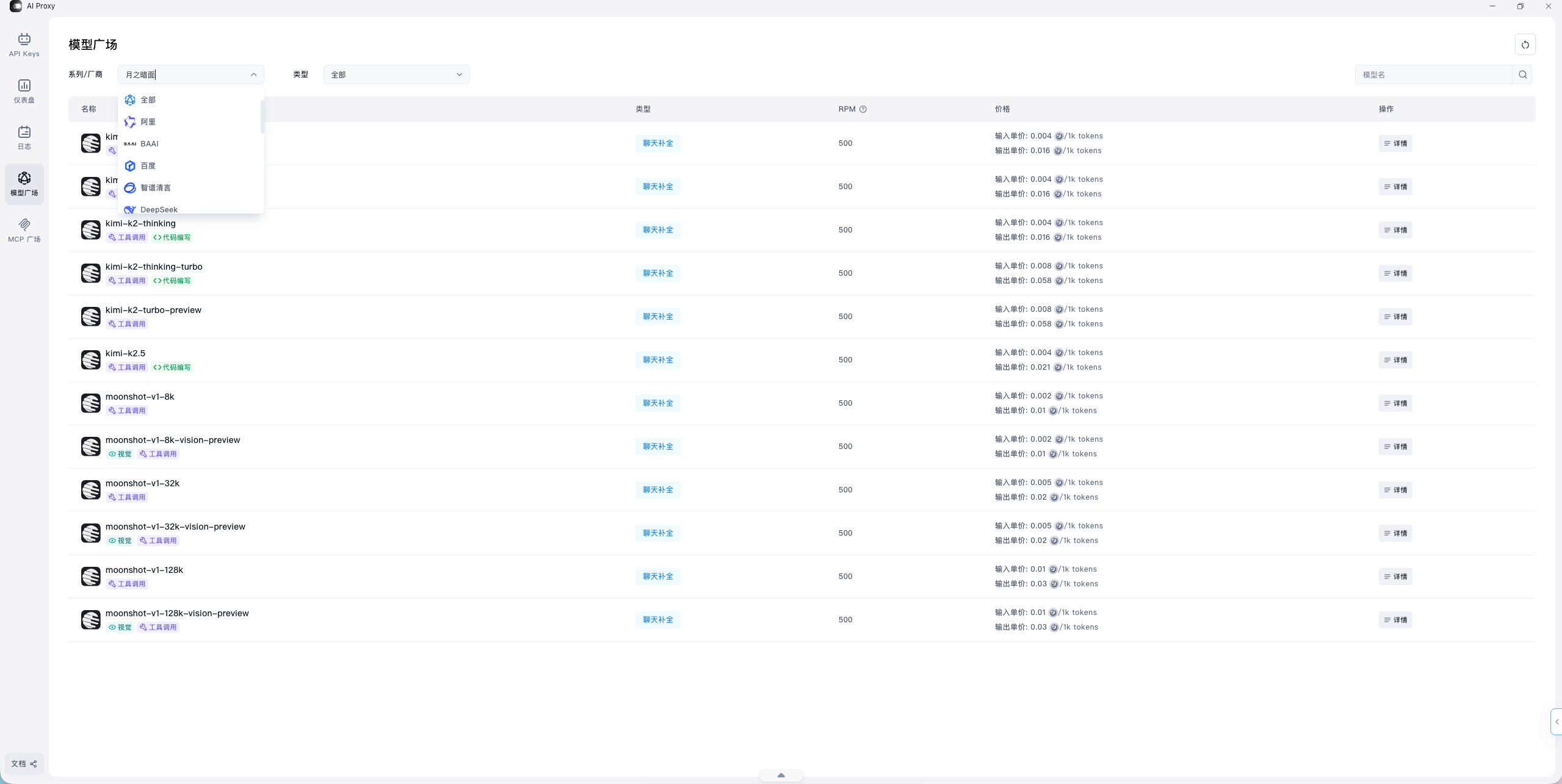Select BAAI in the vendor dropdown list

[x=190, y=144]
